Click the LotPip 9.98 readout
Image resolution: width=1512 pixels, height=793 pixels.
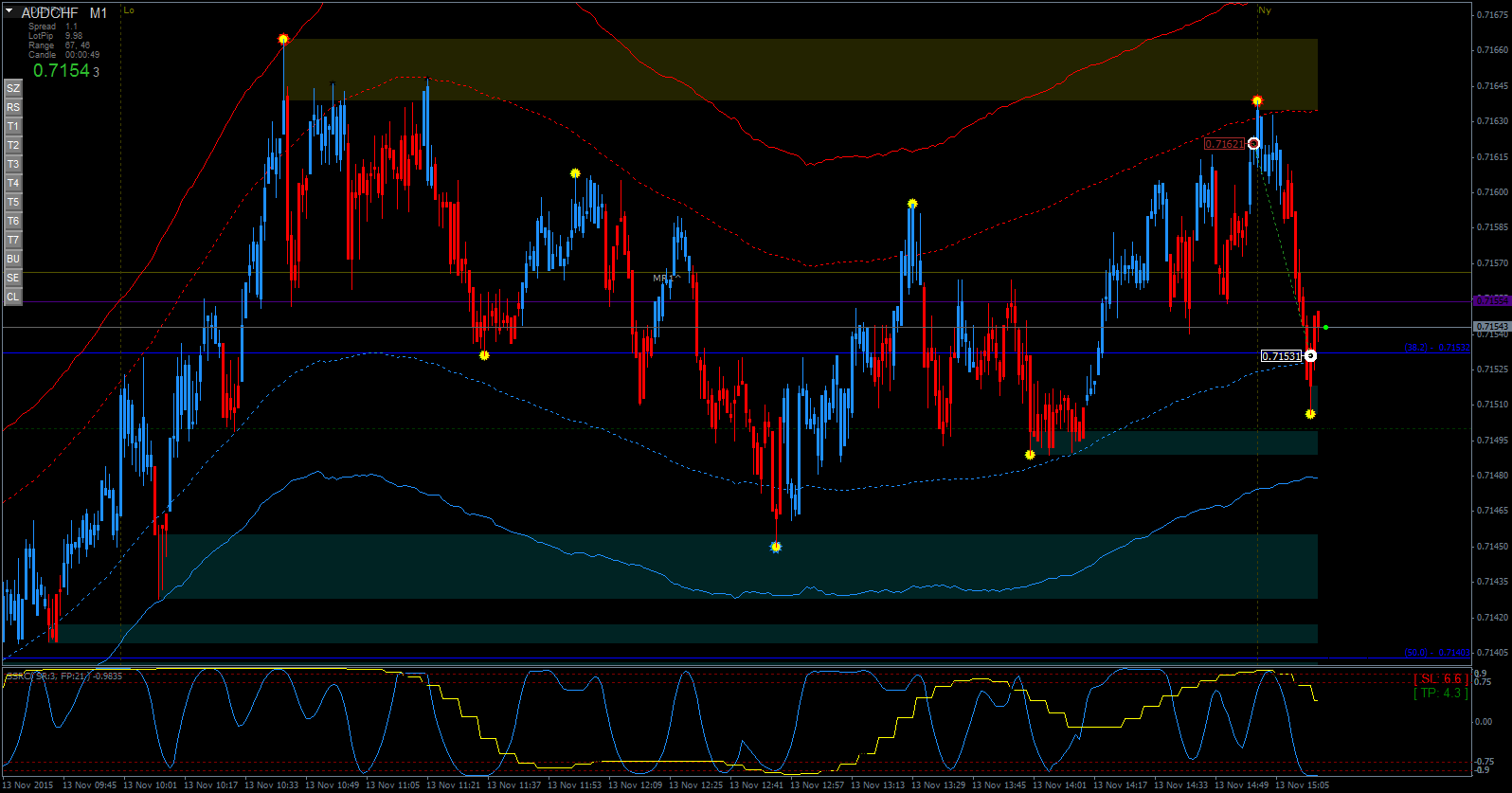(55, 36)
